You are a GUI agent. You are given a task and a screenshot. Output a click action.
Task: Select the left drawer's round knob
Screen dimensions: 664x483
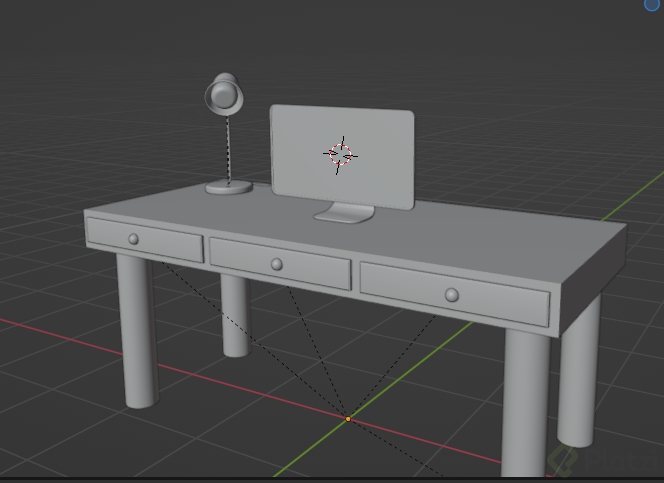[x=133, y=239]
